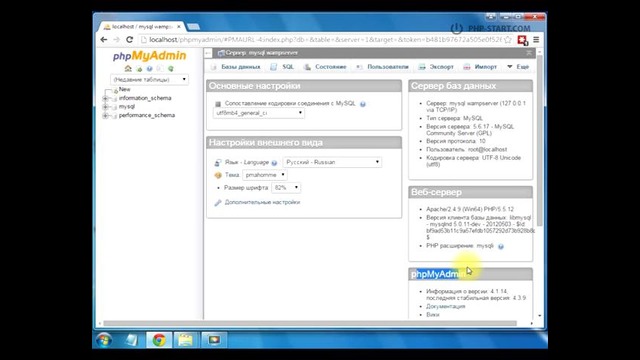Click the vertical page scrollbar
The height and width of the screenshot is (360, 640).
tap(540, 139)
